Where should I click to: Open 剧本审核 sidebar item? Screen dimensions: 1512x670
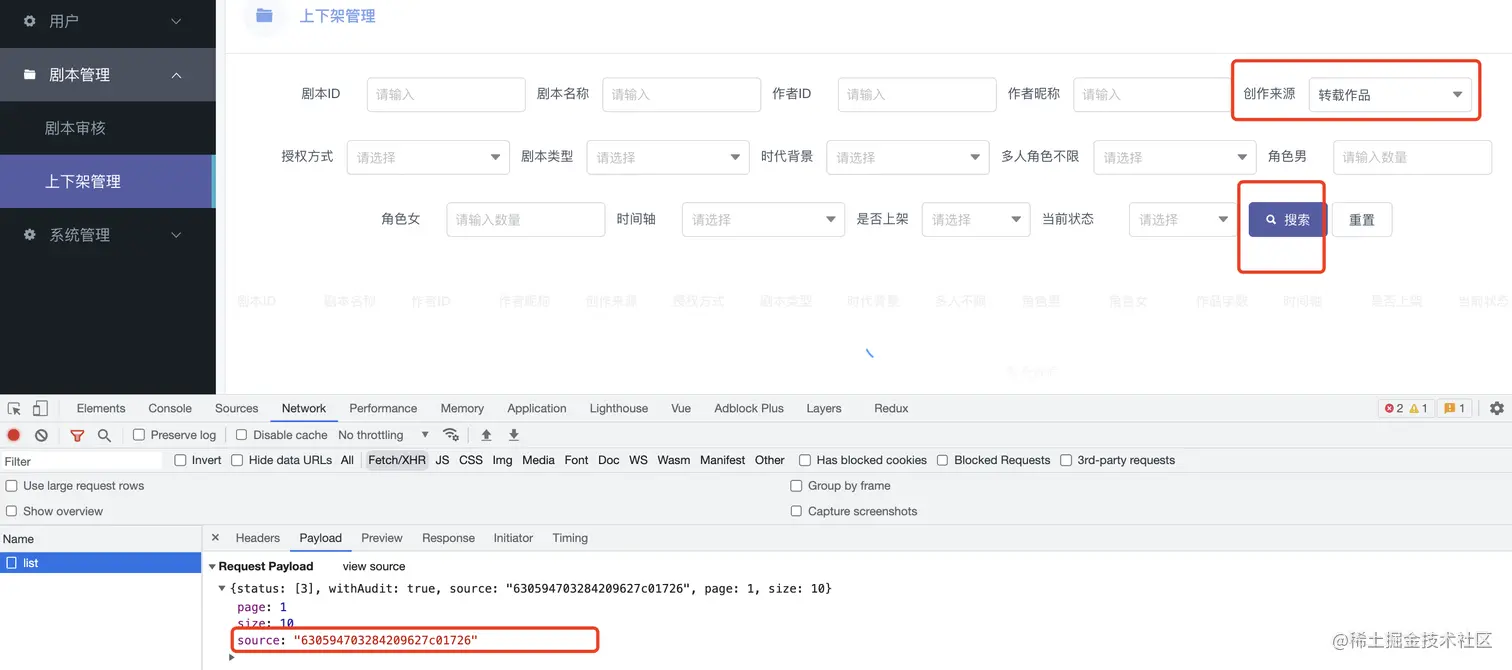tap(107, 128)
